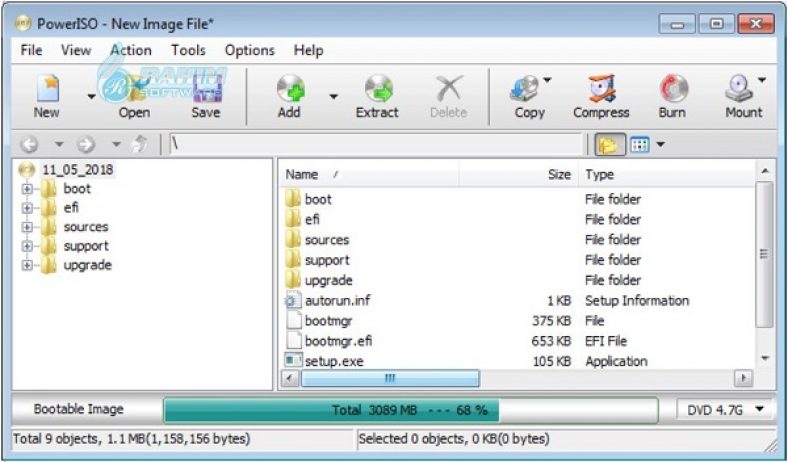Click the Extract toolbar icon

click(x=378, y=89)
